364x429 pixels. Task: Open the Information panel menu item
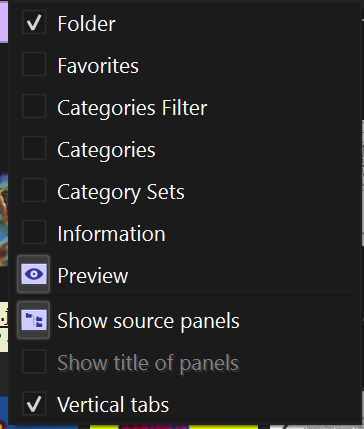tap(111, 234)
